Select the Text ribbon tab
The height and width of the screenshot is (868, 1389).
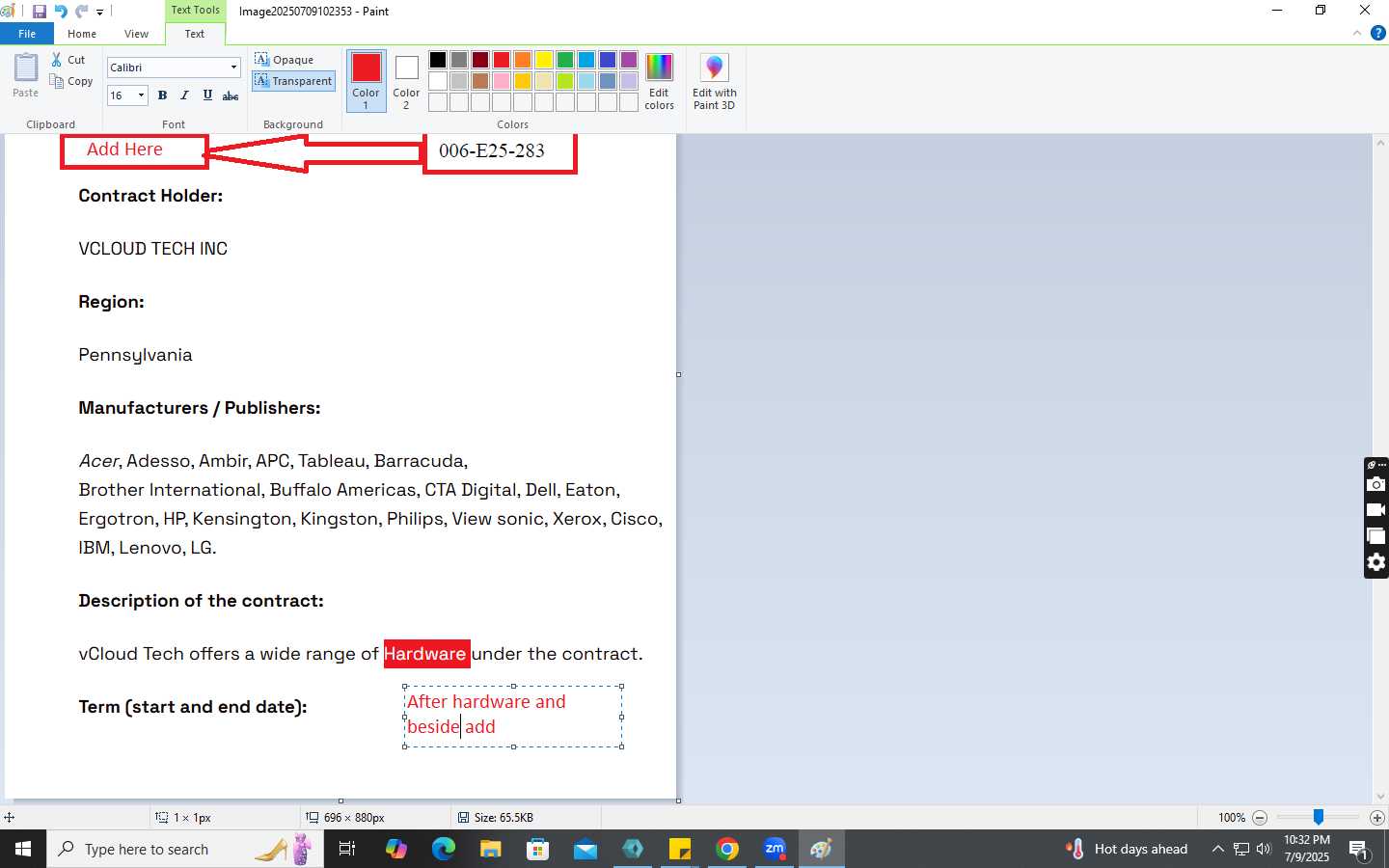195,34
